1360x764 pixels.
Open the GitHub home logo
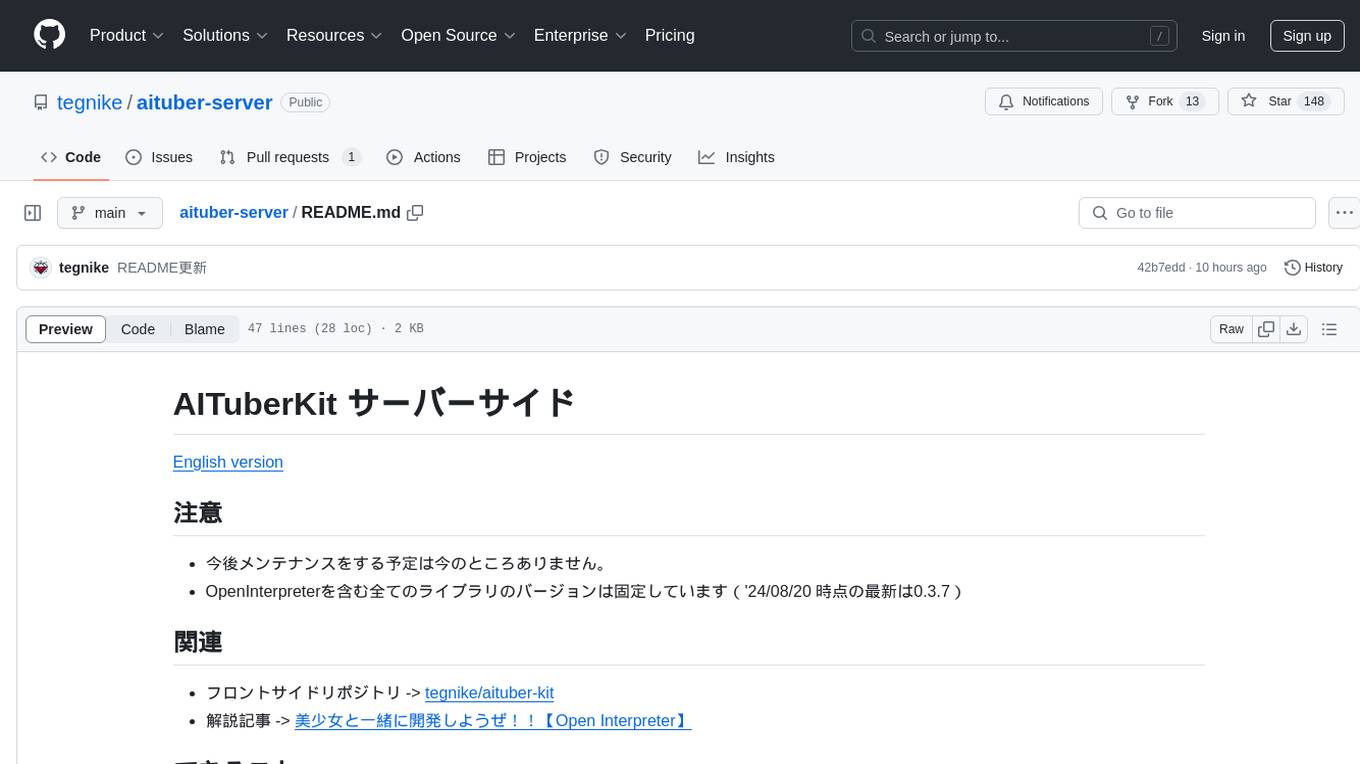coord(49,35)
